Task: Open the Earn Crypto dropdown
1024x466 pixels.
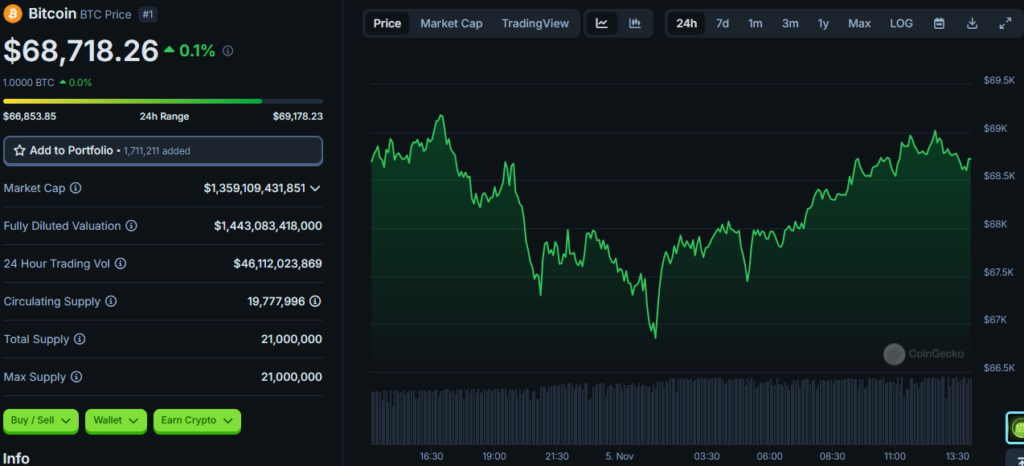Action: coord(197,421)
